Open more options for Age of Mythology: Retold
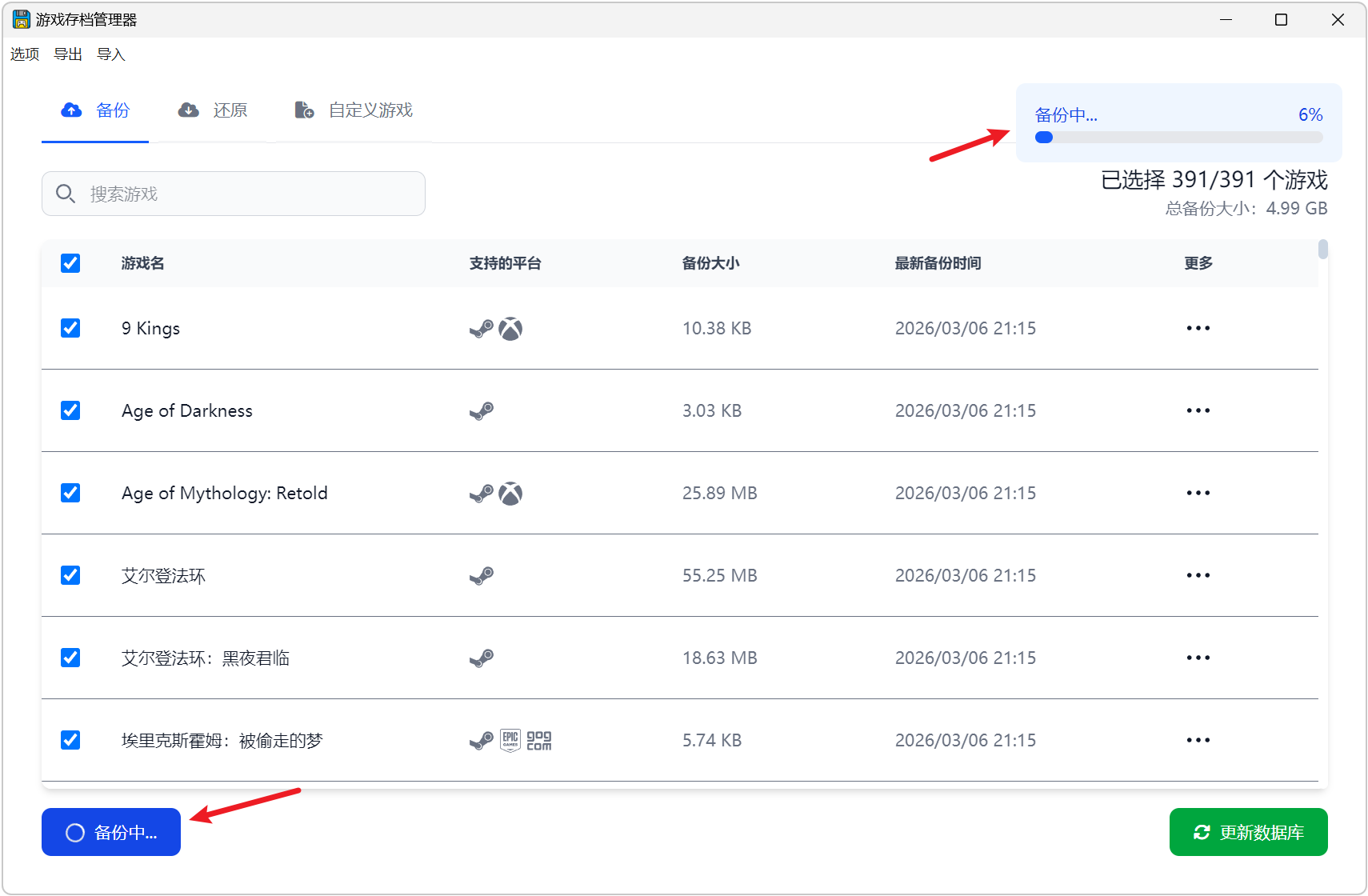Image resolution: width=1368 pixels, height=896 pixels. point(1198,493)
